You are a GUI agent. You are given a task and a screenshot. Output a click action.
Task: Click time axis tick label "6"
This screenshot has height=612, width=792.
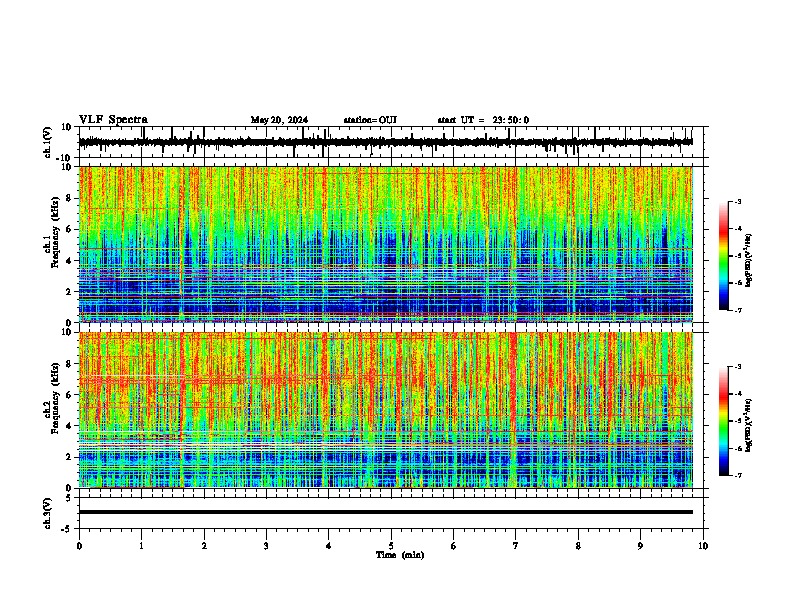tap(454, 546)
